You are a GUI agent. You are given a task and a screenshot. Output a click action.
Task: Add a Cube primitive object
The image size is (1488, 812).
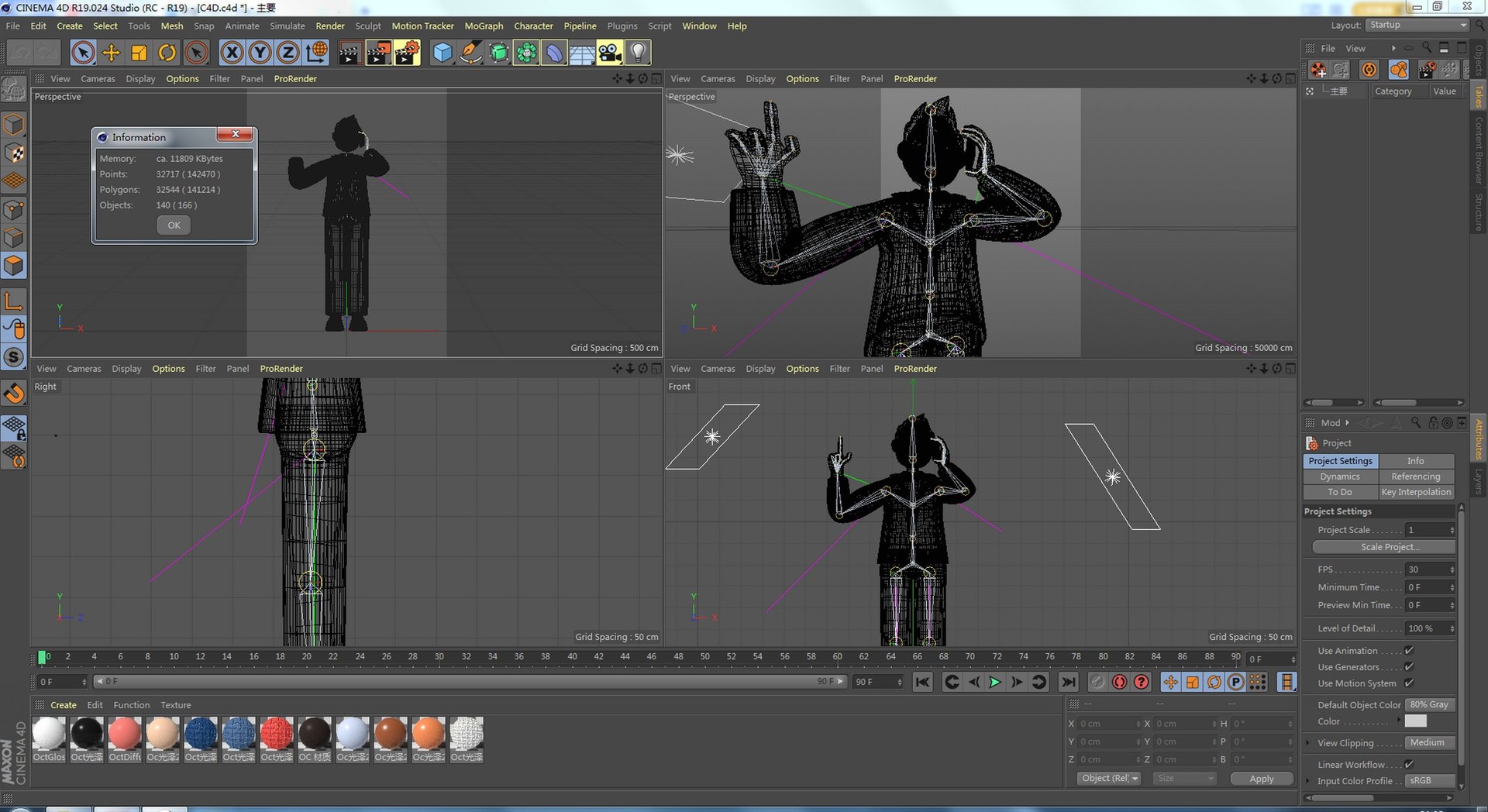click(443, 53)
